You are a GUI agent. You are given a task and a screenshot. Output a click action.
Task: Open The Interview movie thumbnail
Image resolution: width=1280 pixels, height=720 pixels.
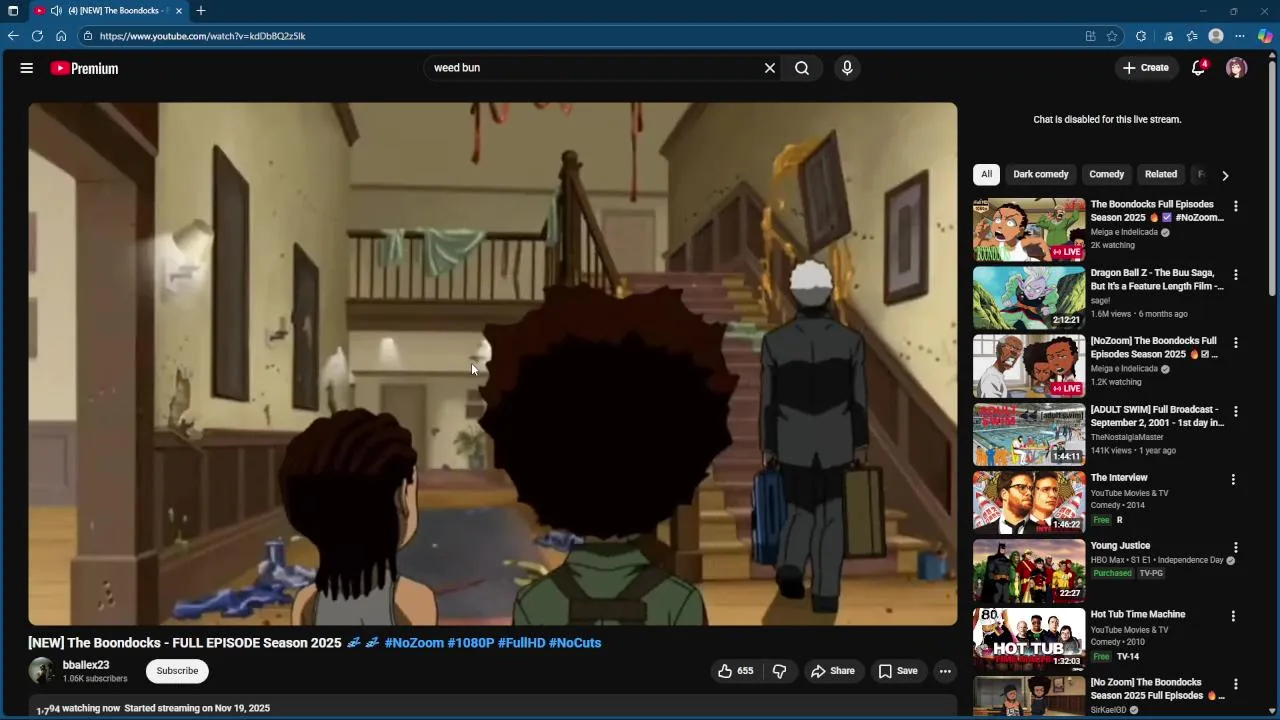pos(1029,502)
